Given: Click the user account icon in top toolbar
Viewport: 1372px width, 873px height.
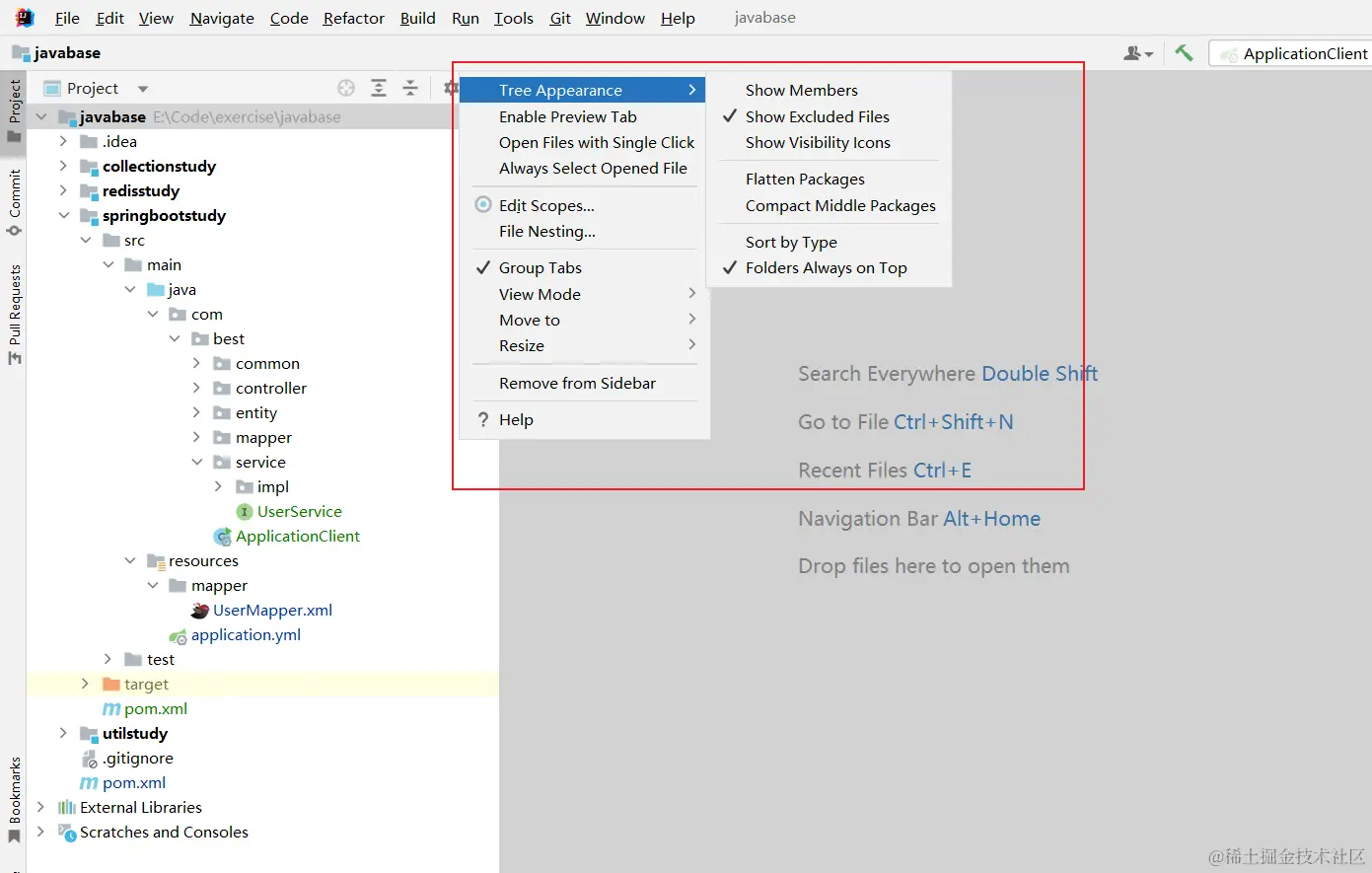Looking at the screenshot, I should [1138, 53].
